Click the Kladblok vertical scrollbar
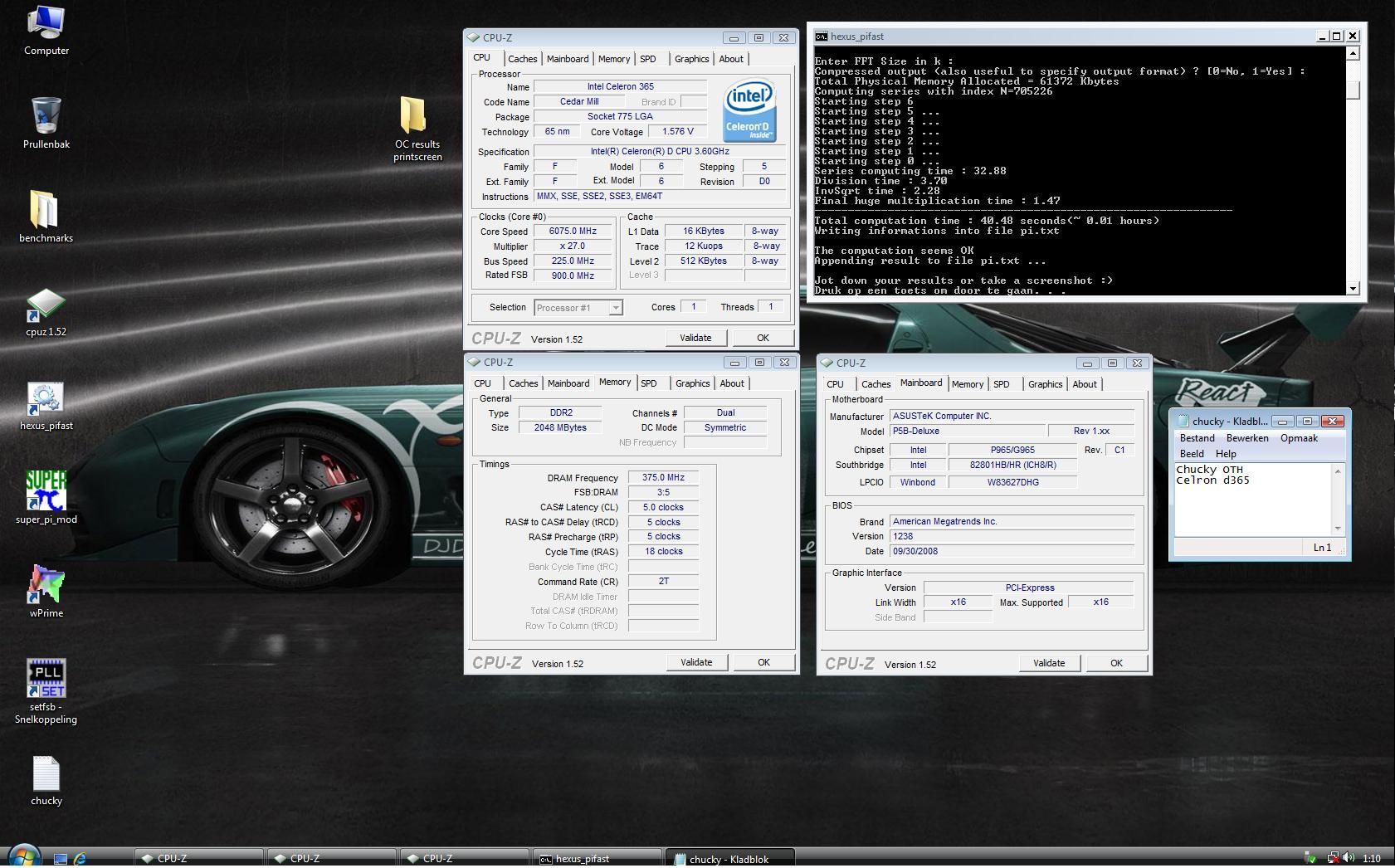 [1337, 500]
